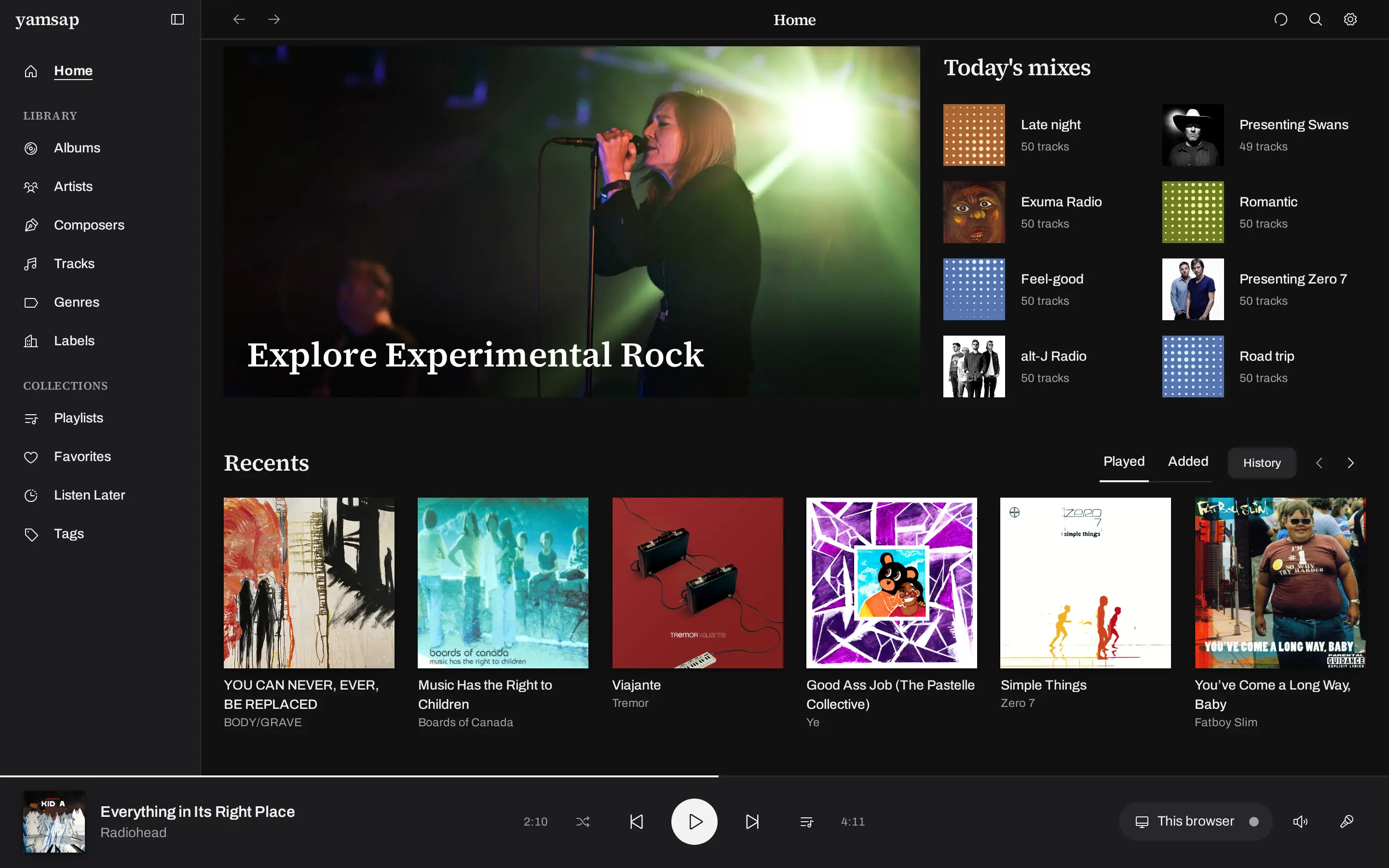Toggle shuffle in the player bar
The image size is (1389, 868).
pyautogui.click(x=583, y=822)
